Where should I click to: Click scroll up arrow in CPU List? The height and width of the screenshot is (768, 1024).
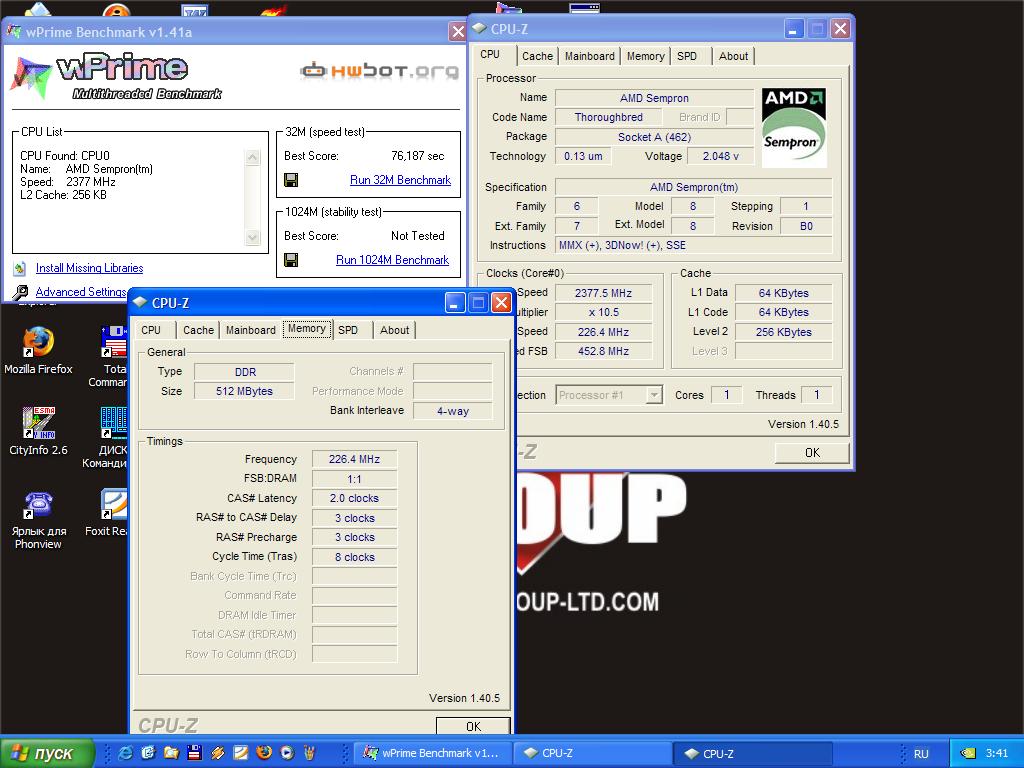(253, 157)
